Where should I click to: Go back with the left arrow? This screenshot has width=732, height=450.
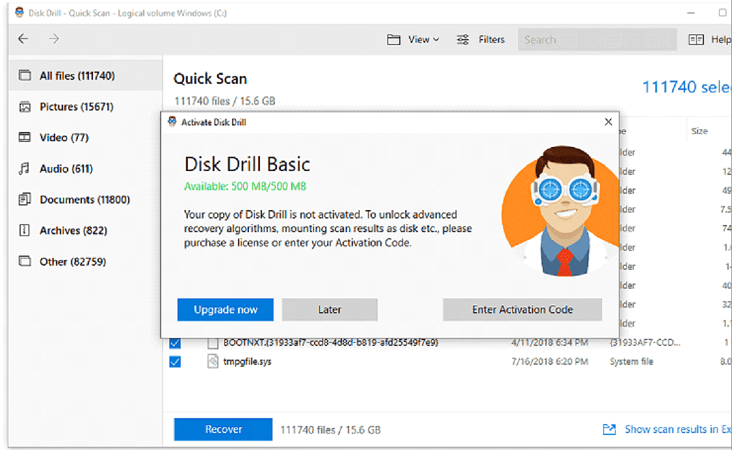click(23, 39)
